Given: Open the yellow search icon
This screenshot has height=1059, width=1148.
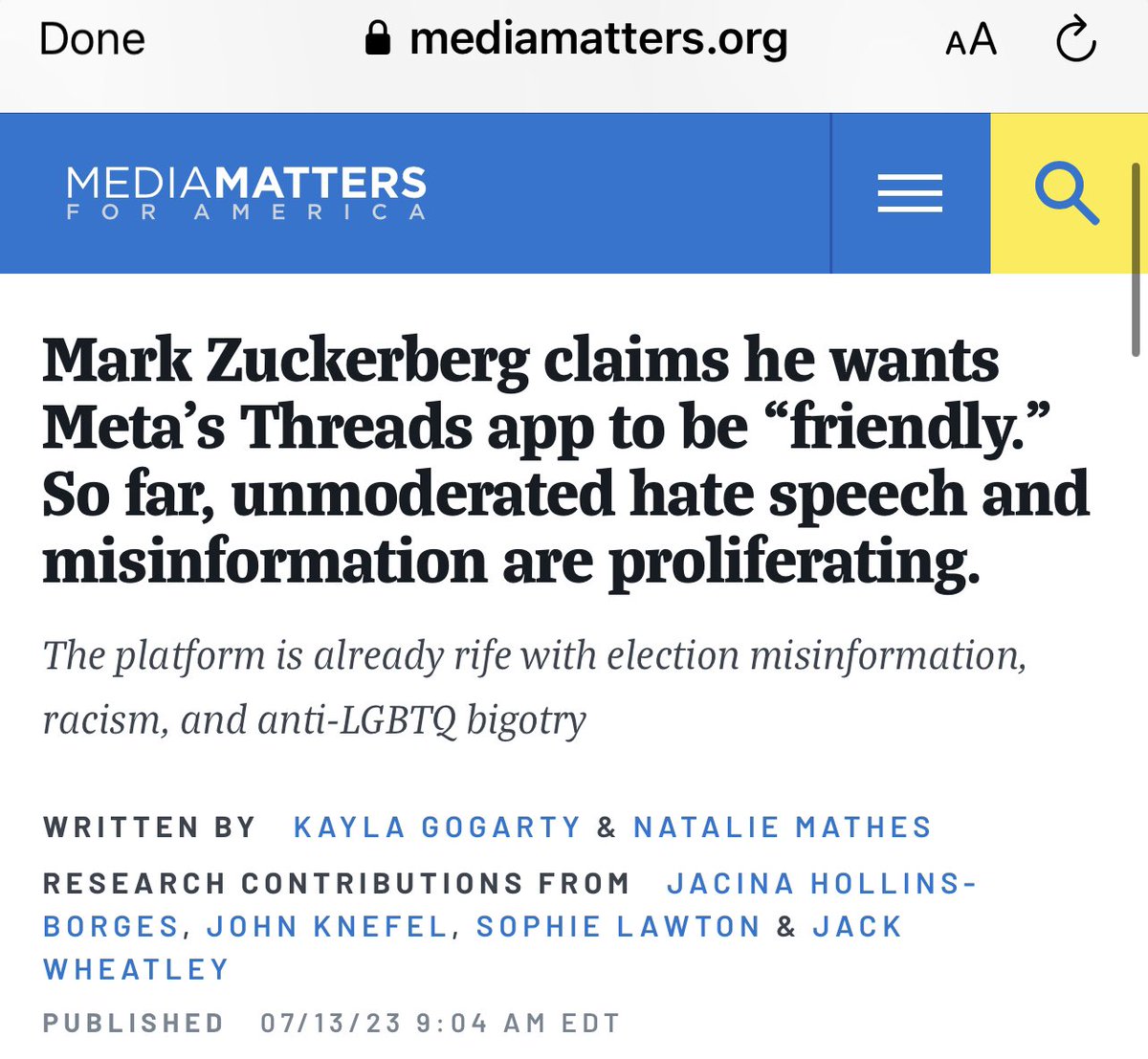Looking at the screenshot, I should pos(1068,193).
